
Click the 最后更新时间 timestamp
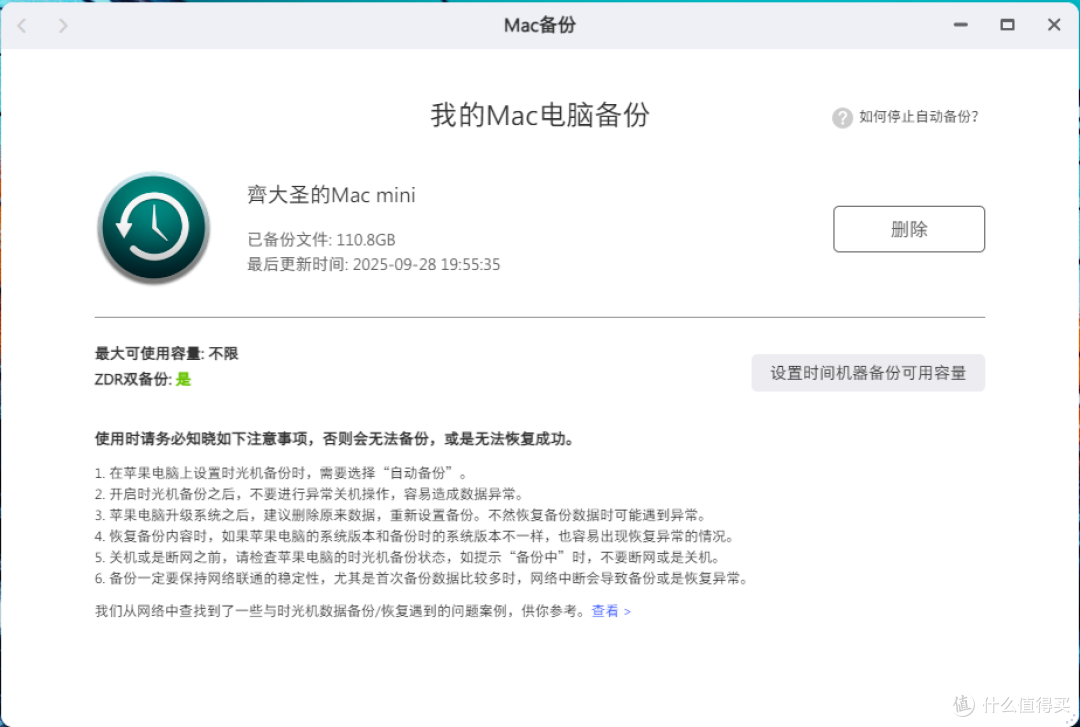[x=373, y=264]
